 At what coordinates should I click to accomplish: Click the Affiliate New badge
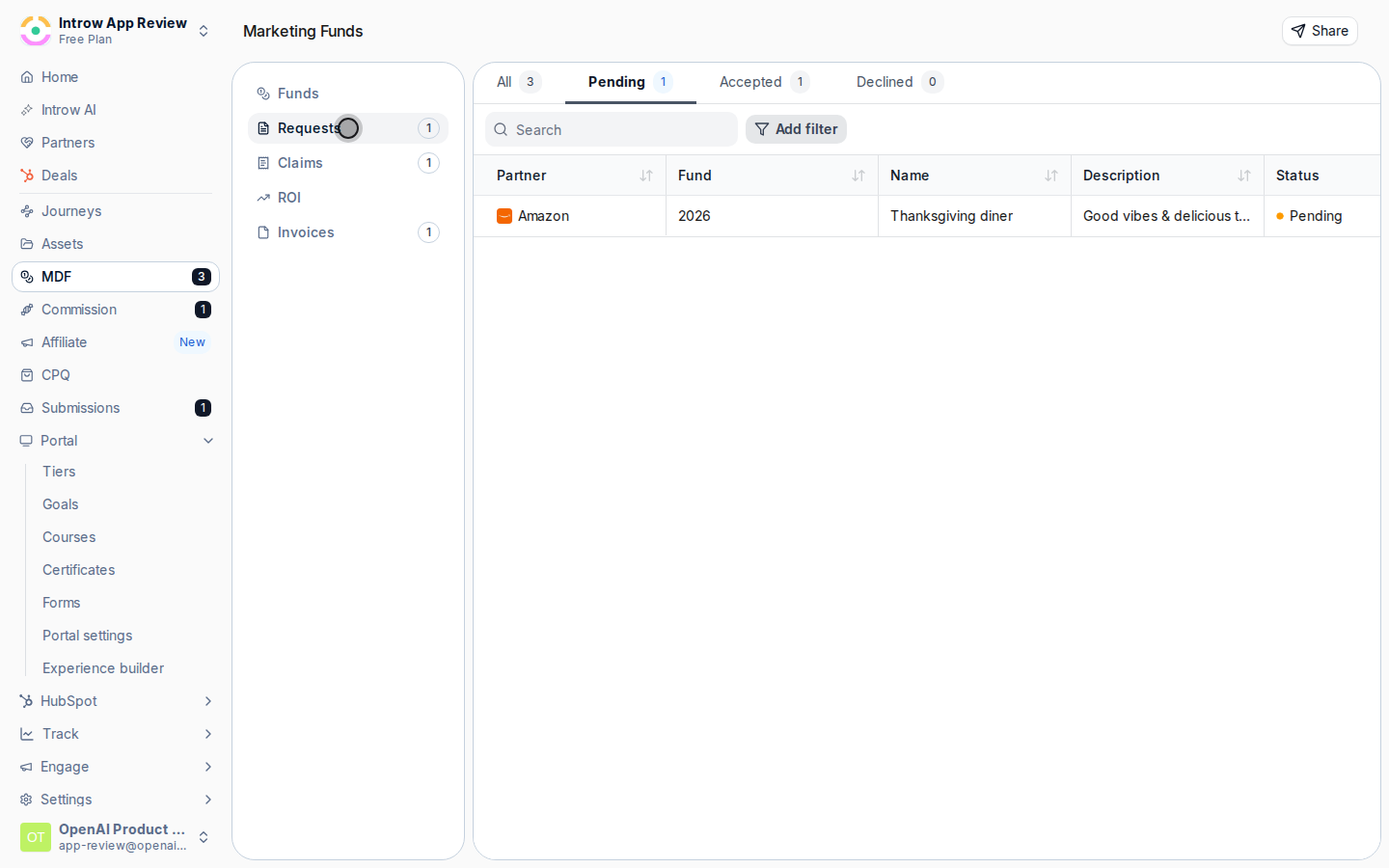[x=192, y=342]
